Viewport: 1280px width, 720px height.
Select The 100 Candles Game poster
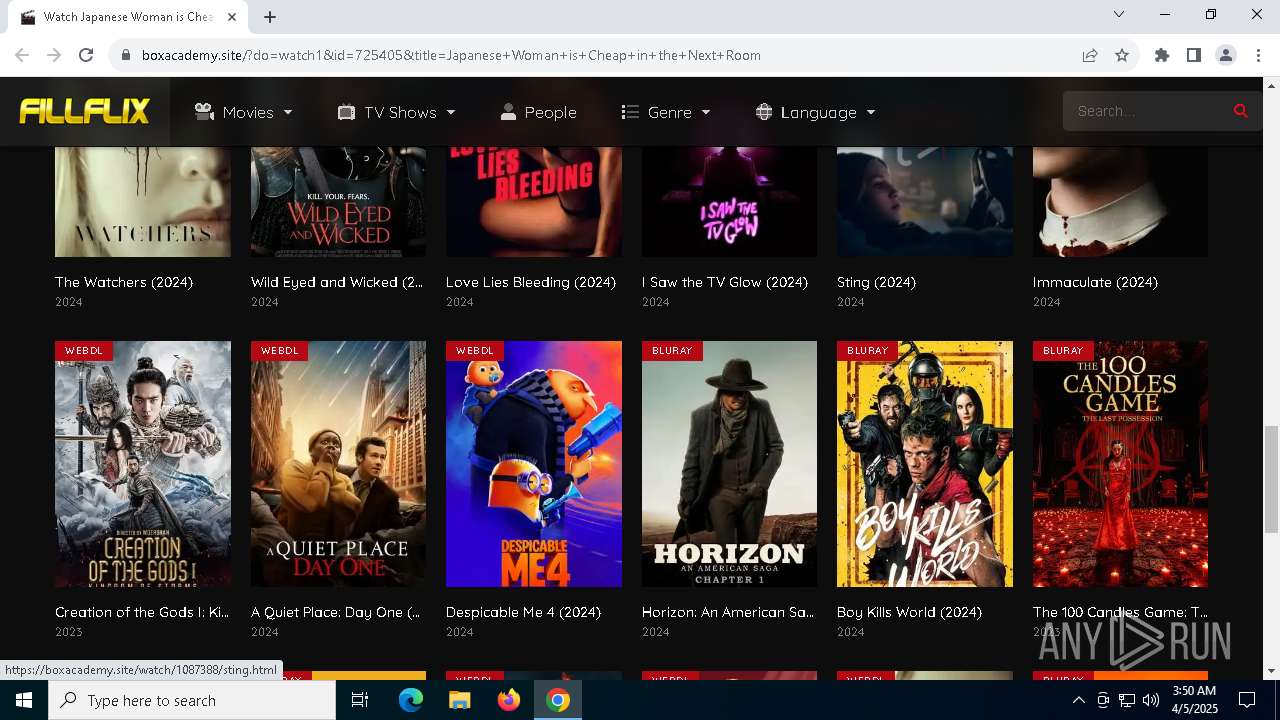pyautogui.click(x=1120, y=464)
